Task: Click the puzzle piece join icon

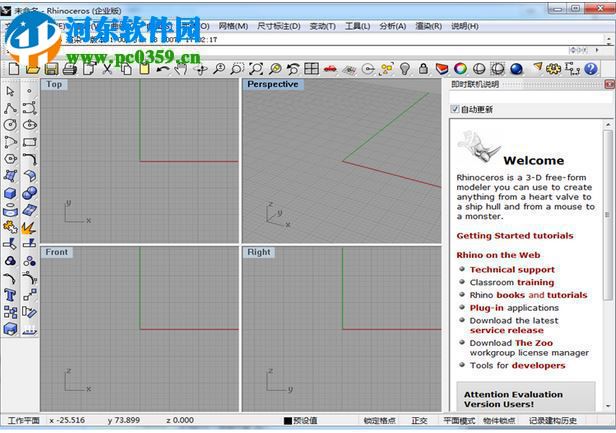Action: coord(10,227)
